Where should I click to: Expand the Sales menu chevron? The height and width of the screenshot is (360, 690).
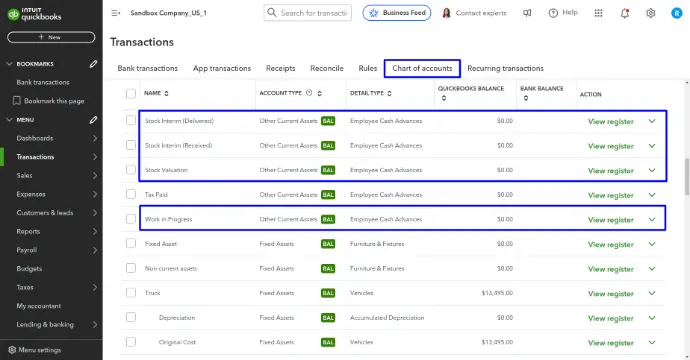95,176
